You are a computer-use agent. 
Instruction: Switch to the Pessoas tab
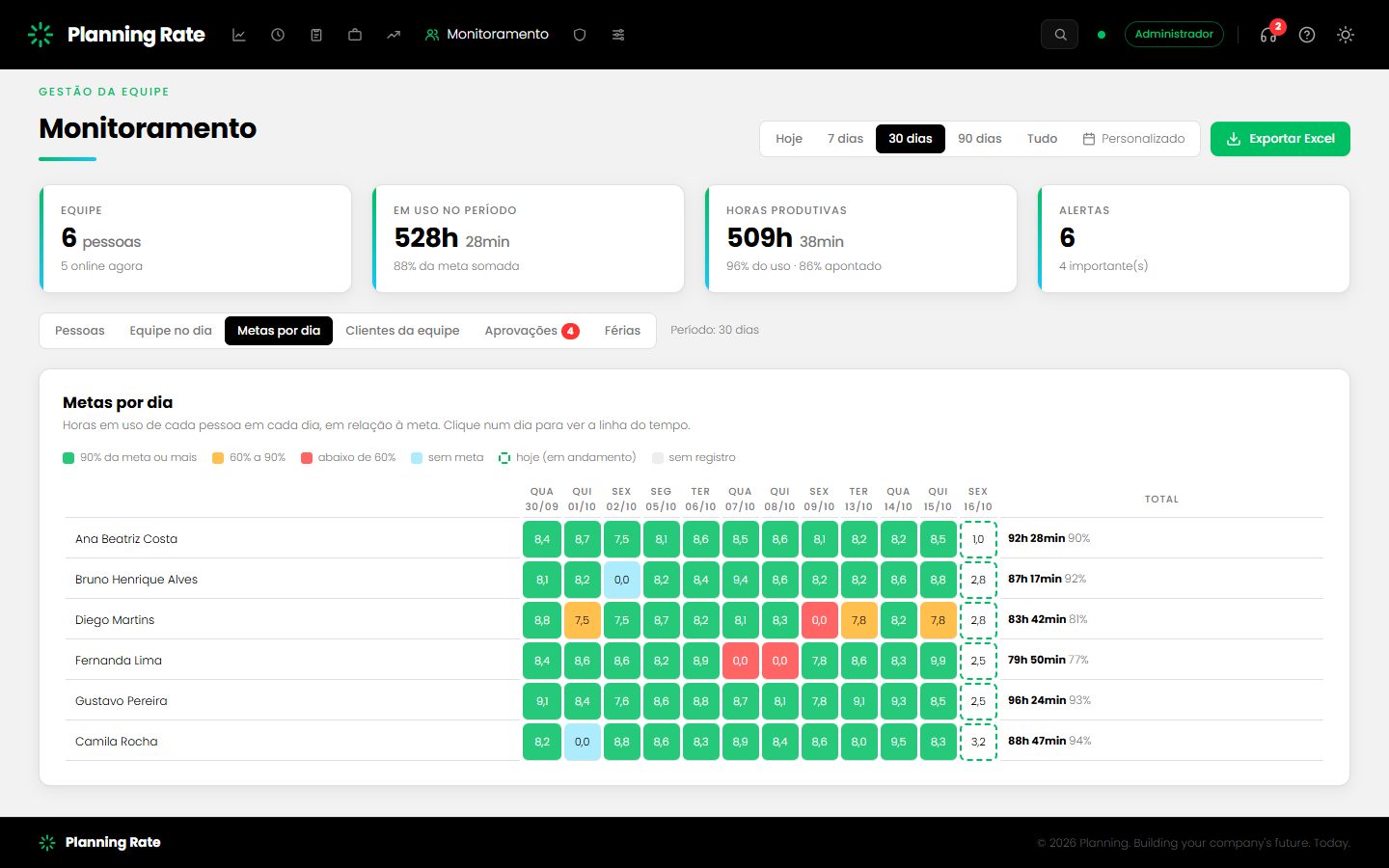pyautogui.click(x=80, y=331)
